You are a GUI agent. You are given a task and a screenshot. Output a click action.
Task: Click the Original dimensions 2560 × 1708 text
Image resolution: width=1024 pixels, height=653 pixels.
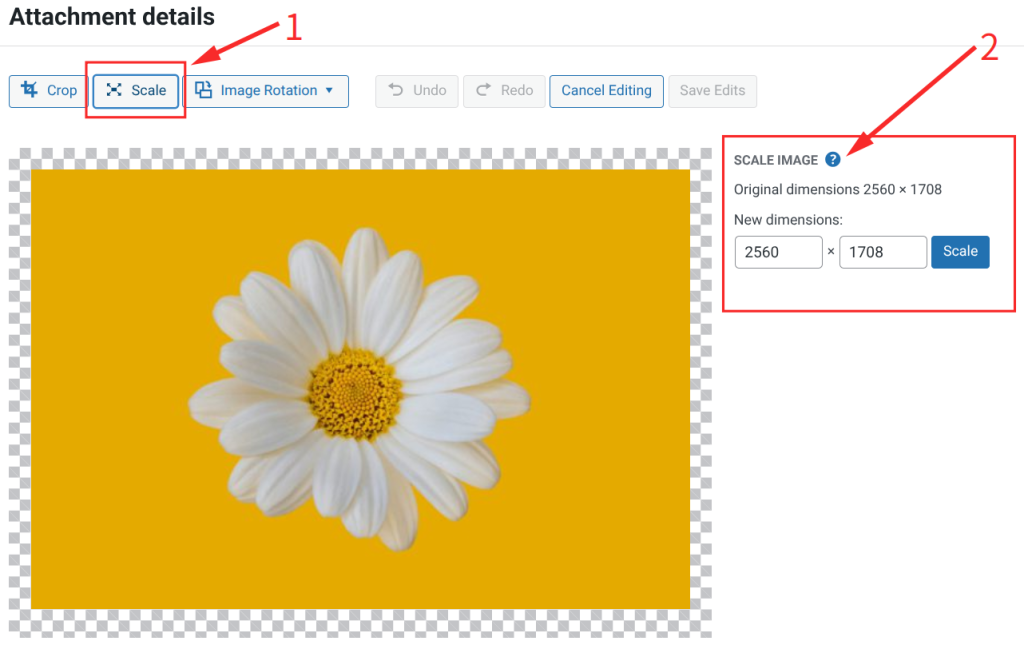tap(837, 189)
